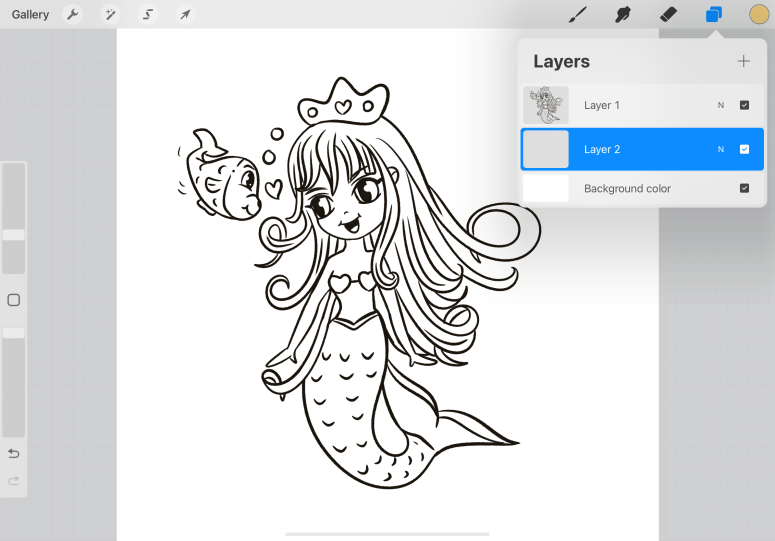This screenshot has height=541, width=775.
Task: Add a new layer with plus
Action: pos(743,61)
